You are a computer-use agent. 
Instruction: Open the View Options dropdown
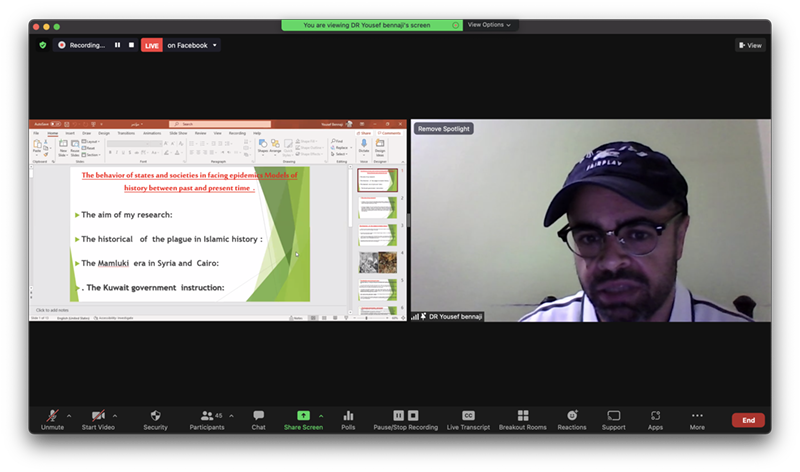tap(489, 25)
